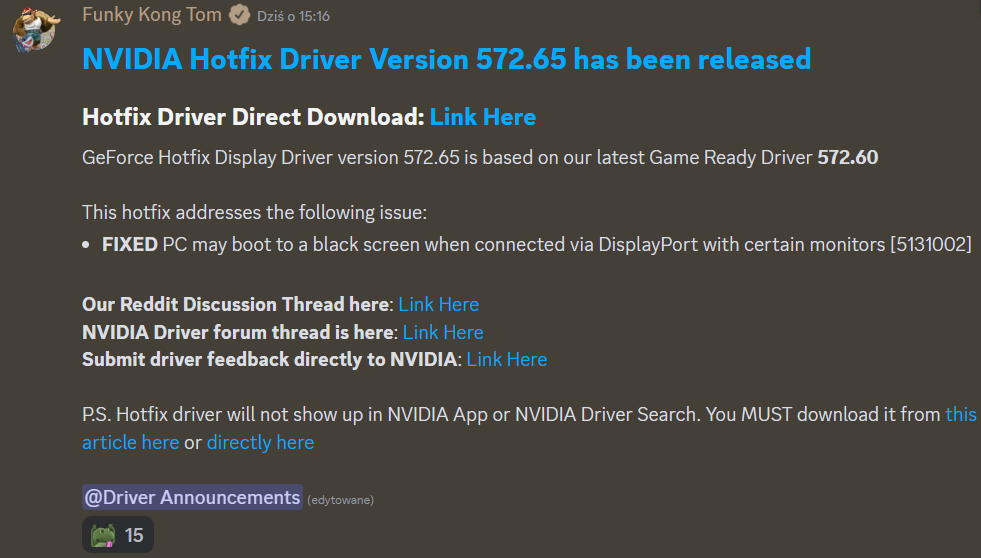Screen dimensions: 981x558
Task: Click the verified badge beside the username
Action: pos(239,16)
